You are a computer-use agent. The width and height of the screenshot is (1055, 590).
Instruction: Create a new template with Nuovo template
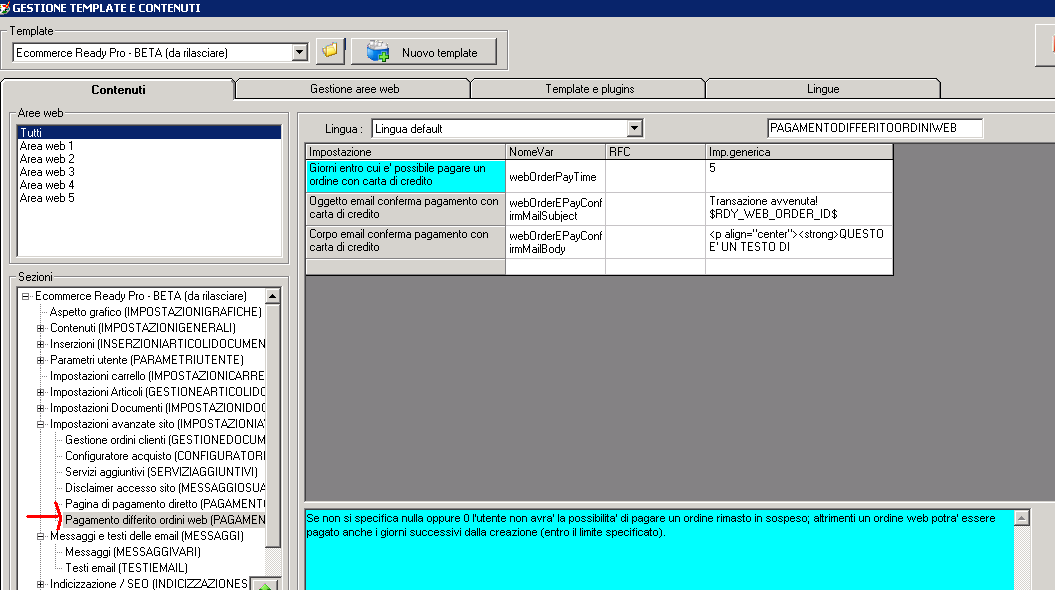pos(424,52)
